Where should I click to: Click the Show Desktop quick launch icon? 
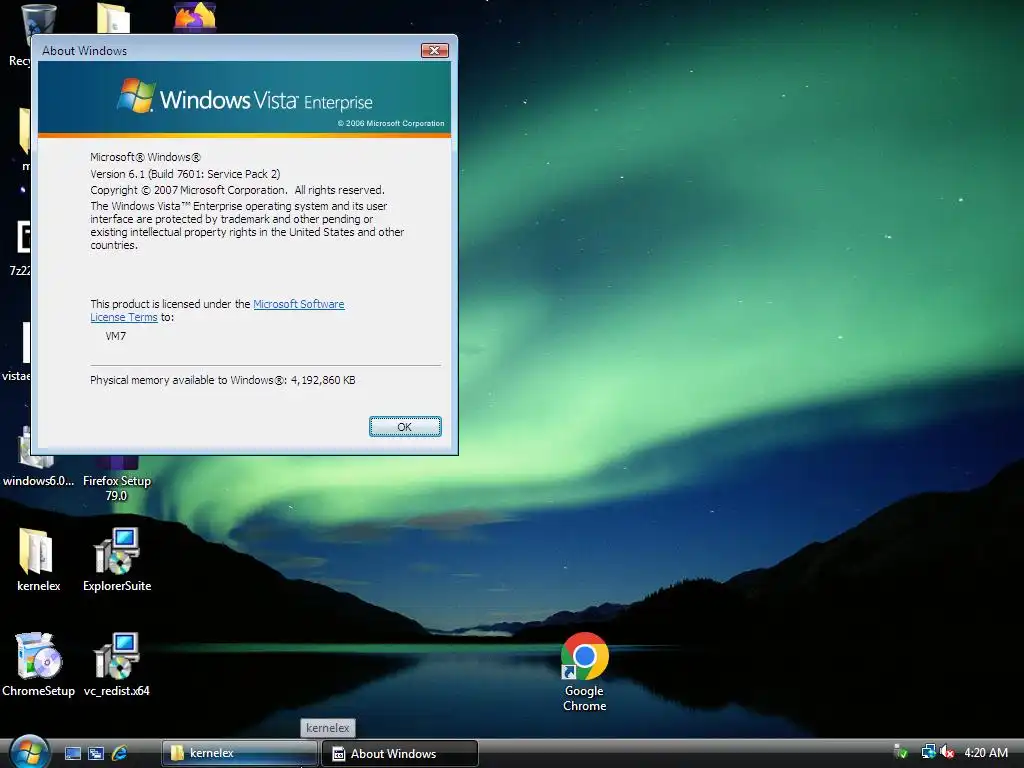tap(73, 753)
